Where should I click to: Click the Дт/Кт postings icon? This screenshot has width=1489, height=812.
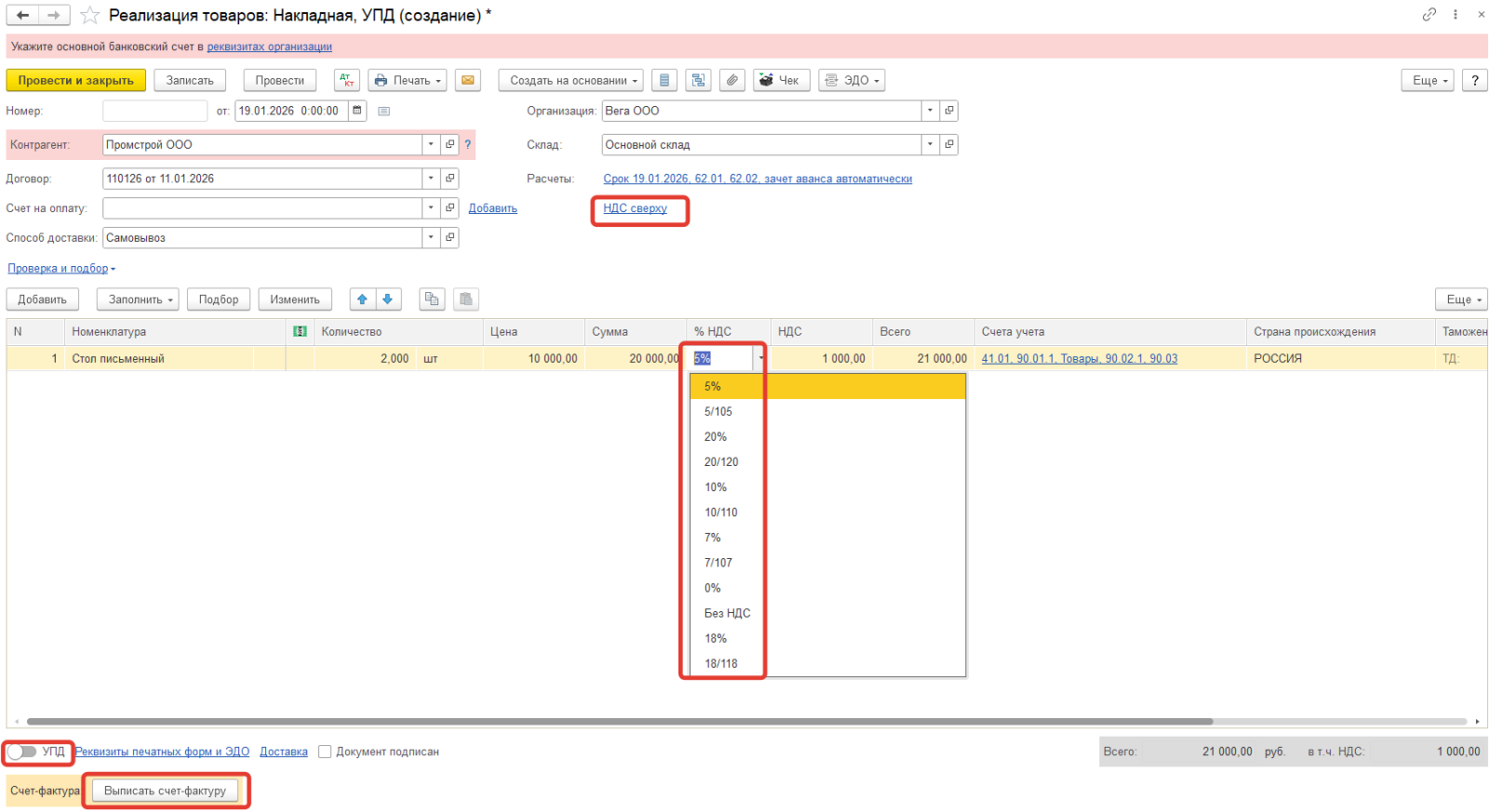(347, 81)
